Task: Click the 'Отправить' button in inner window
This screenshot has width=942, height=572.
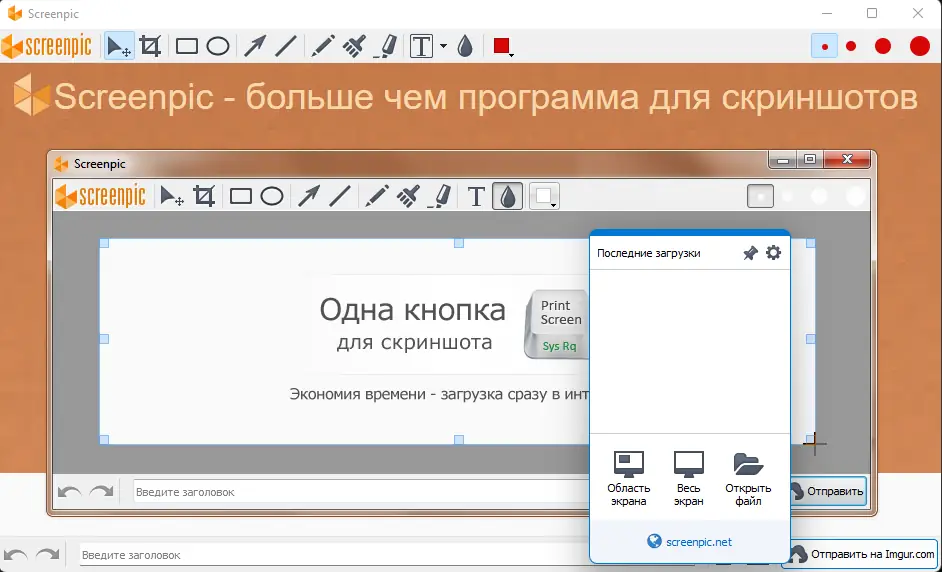Action: point(830,491)
